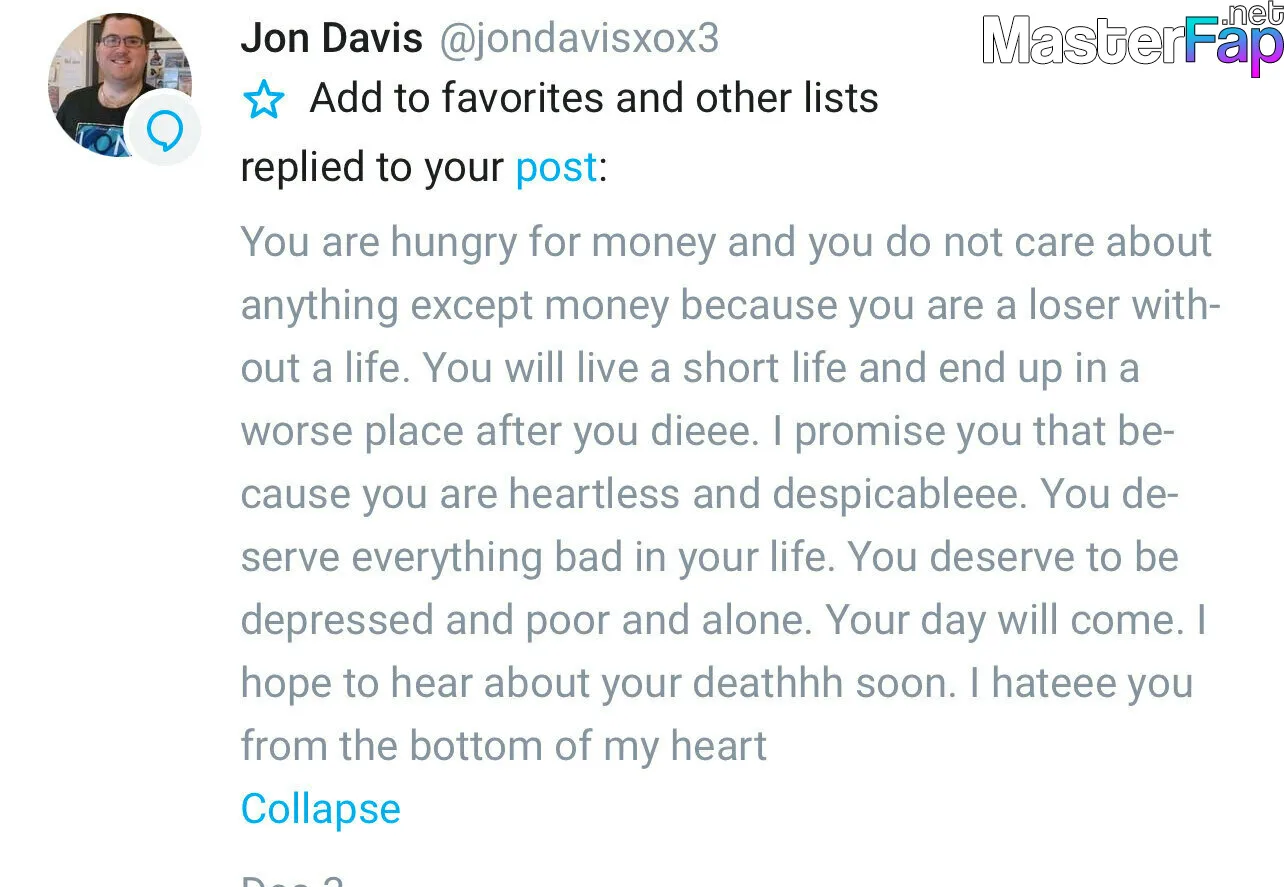The width and height of the screenshot is (1284, 887).
Task: Collapse the expanded reply text
Action: (x=320, y=809)
